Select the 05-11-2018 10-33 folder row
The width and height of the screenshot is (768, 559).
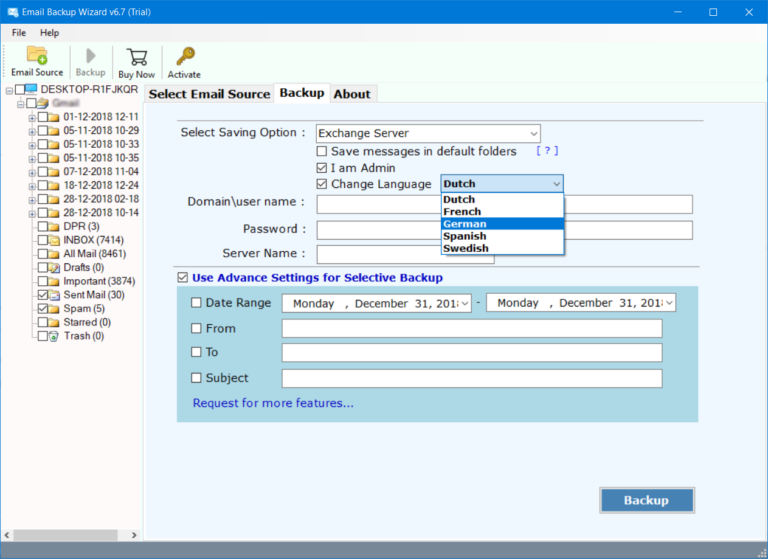click(101, 145)
